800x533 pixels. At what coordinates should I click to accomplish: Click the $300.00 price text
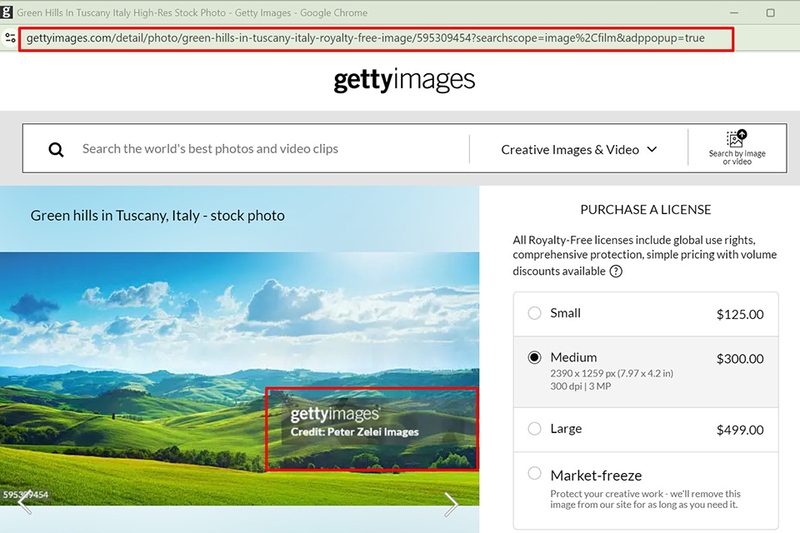(740, 359)
